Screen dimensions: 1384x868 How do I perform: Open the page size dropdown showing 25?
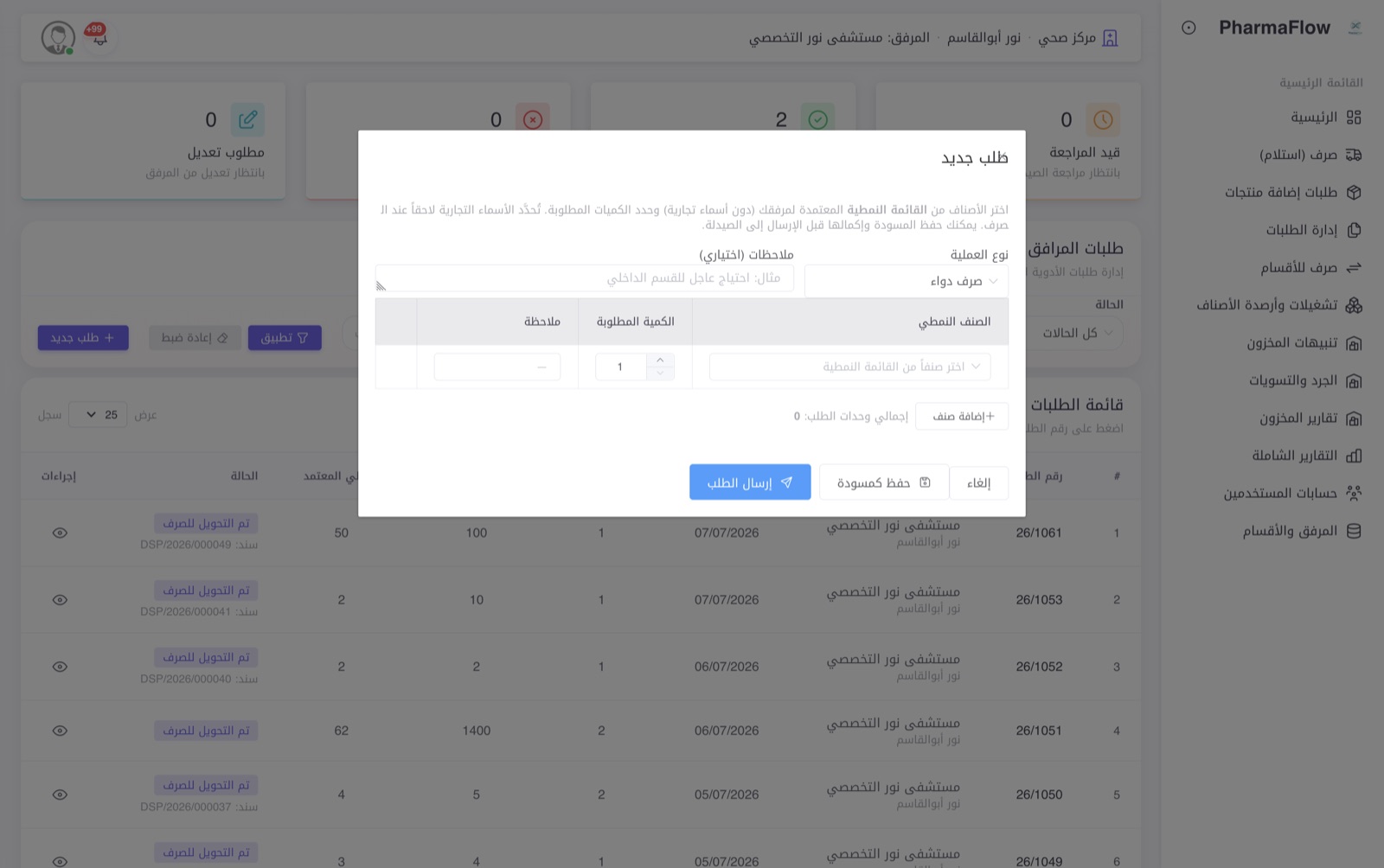click(98, 415)
